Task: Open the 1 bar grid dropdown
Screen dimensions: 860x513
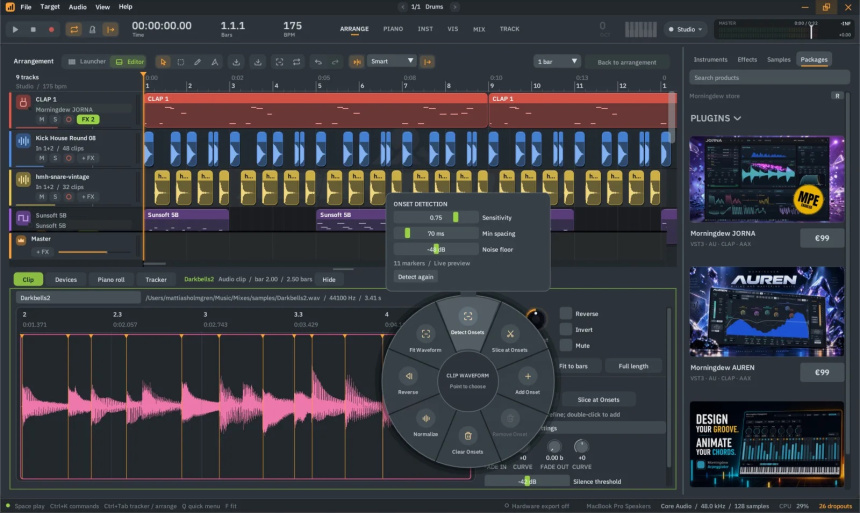Action: coord(557,61)
